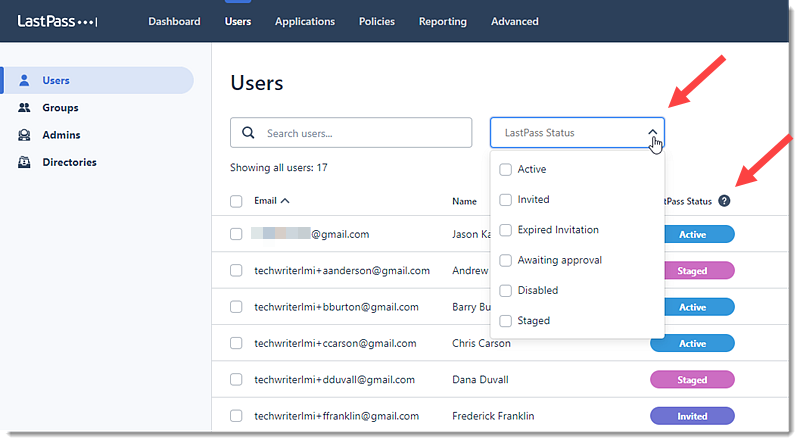Viewport: 795px width, 438px height.
Task: Open techwriterlmi+dduvall@gmail.com user
Action: point(334,380)
